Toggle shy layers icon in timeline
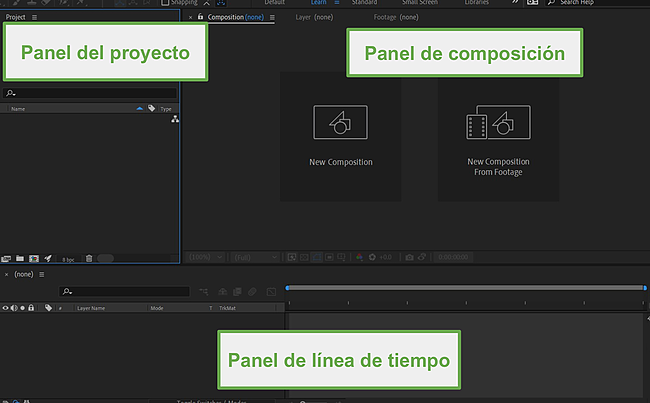650x403 pixels. (x=223, y=292)
